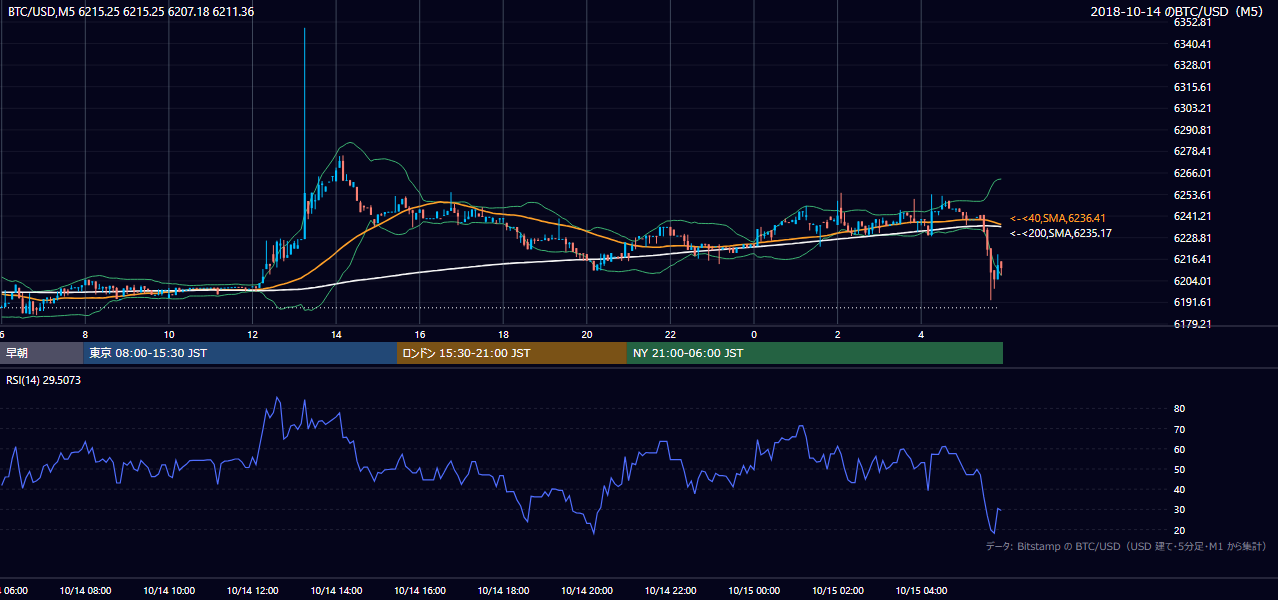Image resolution: width=1278 pixels, height=600 pixels.
Task: Click bottom time label 10/15 02:00
Action: [x=838, y=591]
